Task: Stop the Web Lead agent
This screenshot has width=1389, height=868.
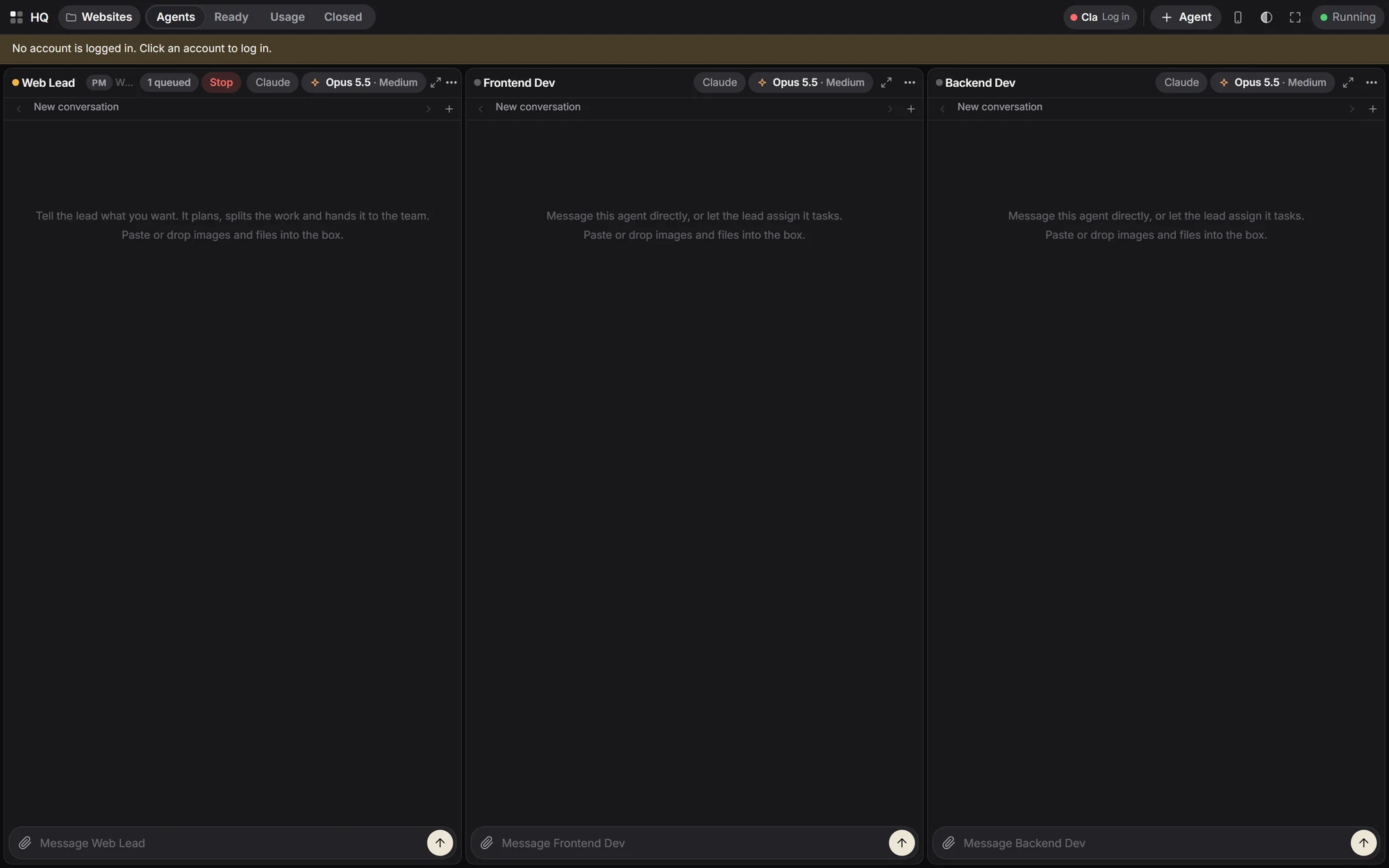Action: [x=222, y=83]
